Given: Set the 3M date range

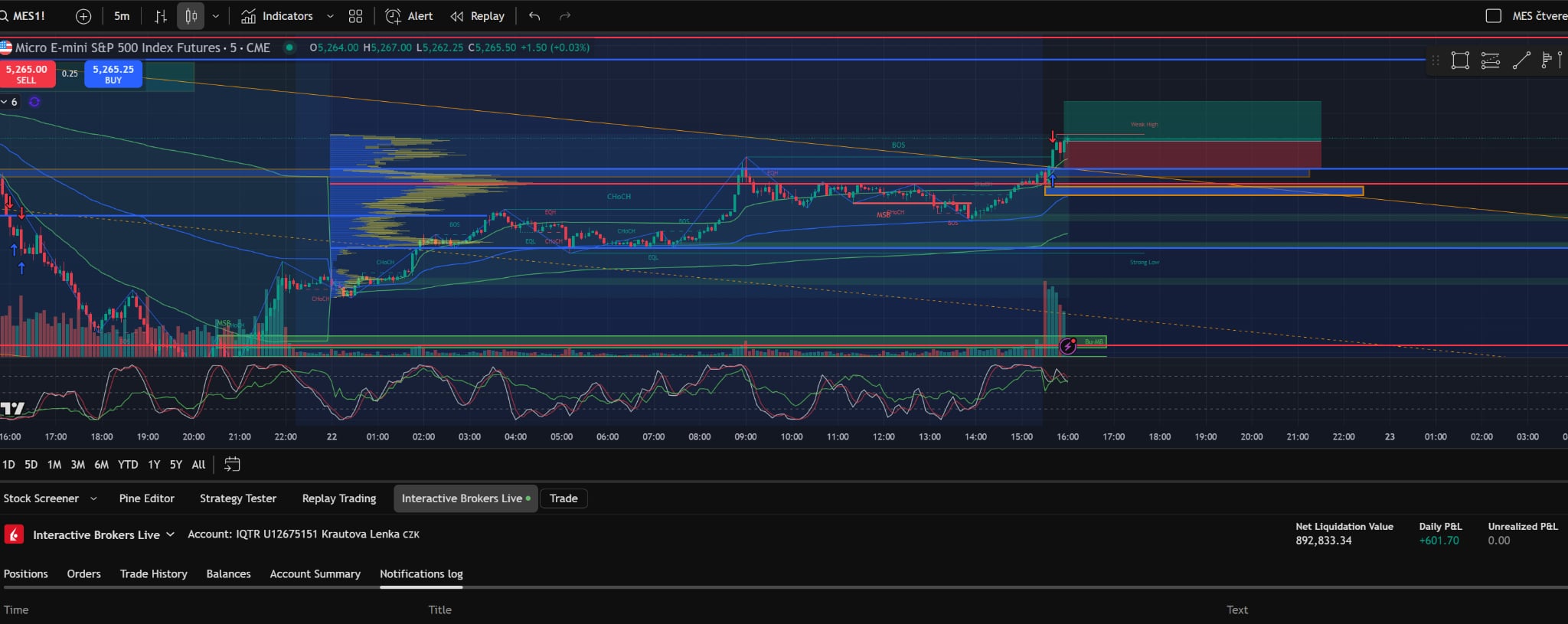Looking at the screenshot, I should pyautogui.click(x=77, y=465).
